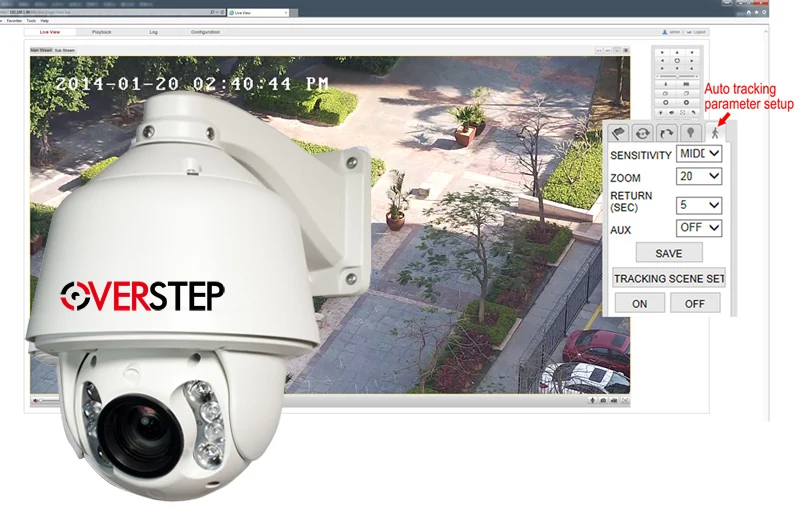800x510 pixels.
Task: Click the PTZ iris open button
Action: tap(686, 103)
